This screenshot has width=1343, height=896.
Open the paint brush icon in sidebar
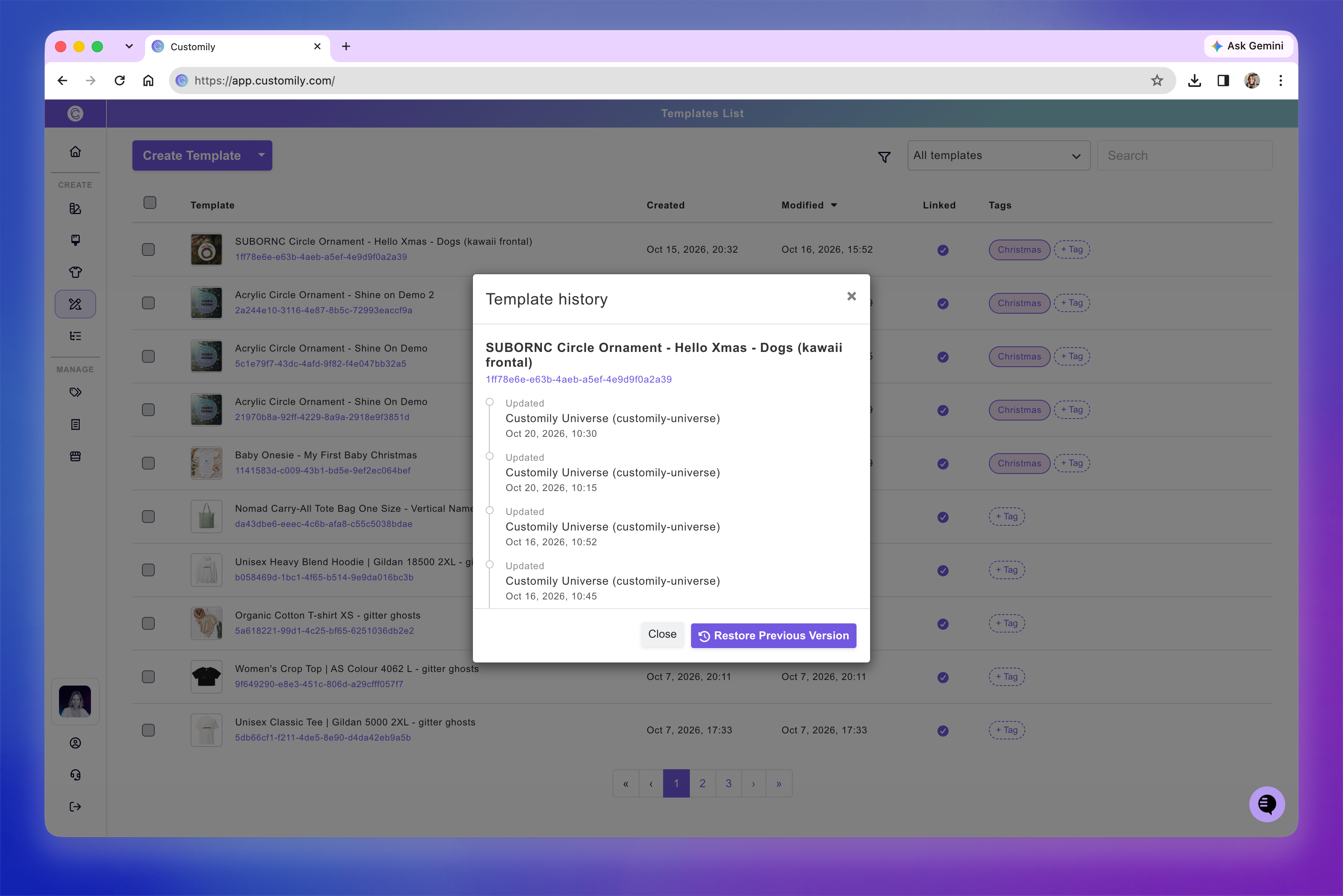pos(75,240)
